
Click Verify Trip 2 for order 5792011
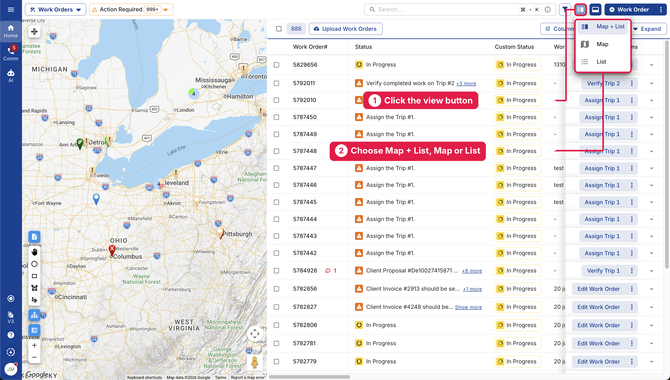(x=603, y=83)
